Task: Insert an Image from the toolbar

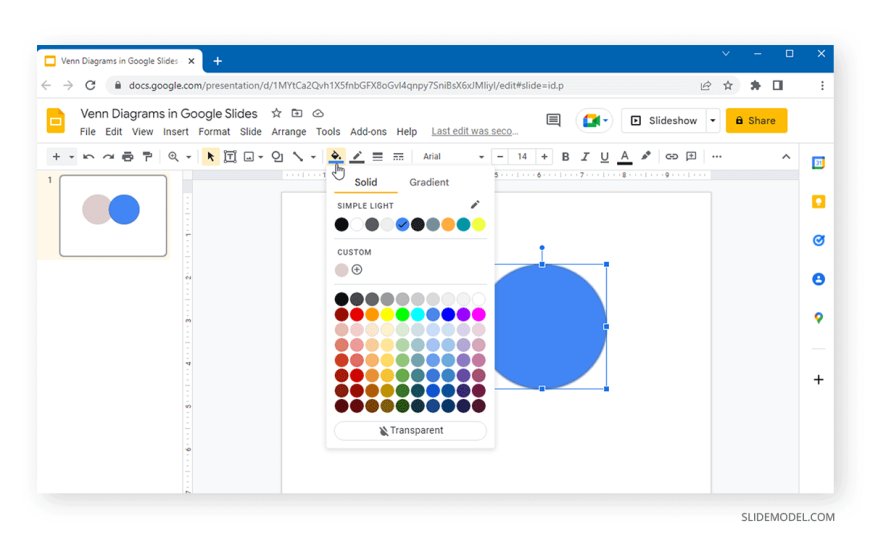Action: (x=249, y=157)
